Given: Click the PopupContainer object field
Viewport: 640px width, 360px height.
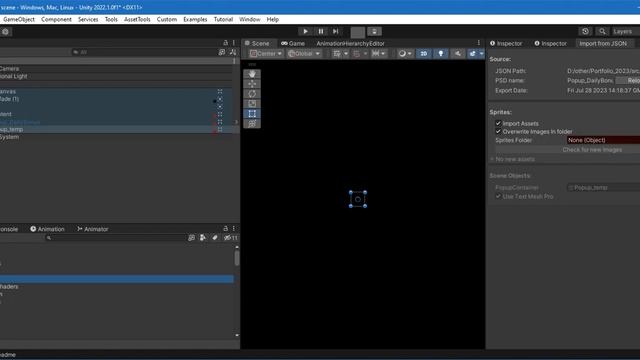Looking at the screenshot, I should 603,188.
